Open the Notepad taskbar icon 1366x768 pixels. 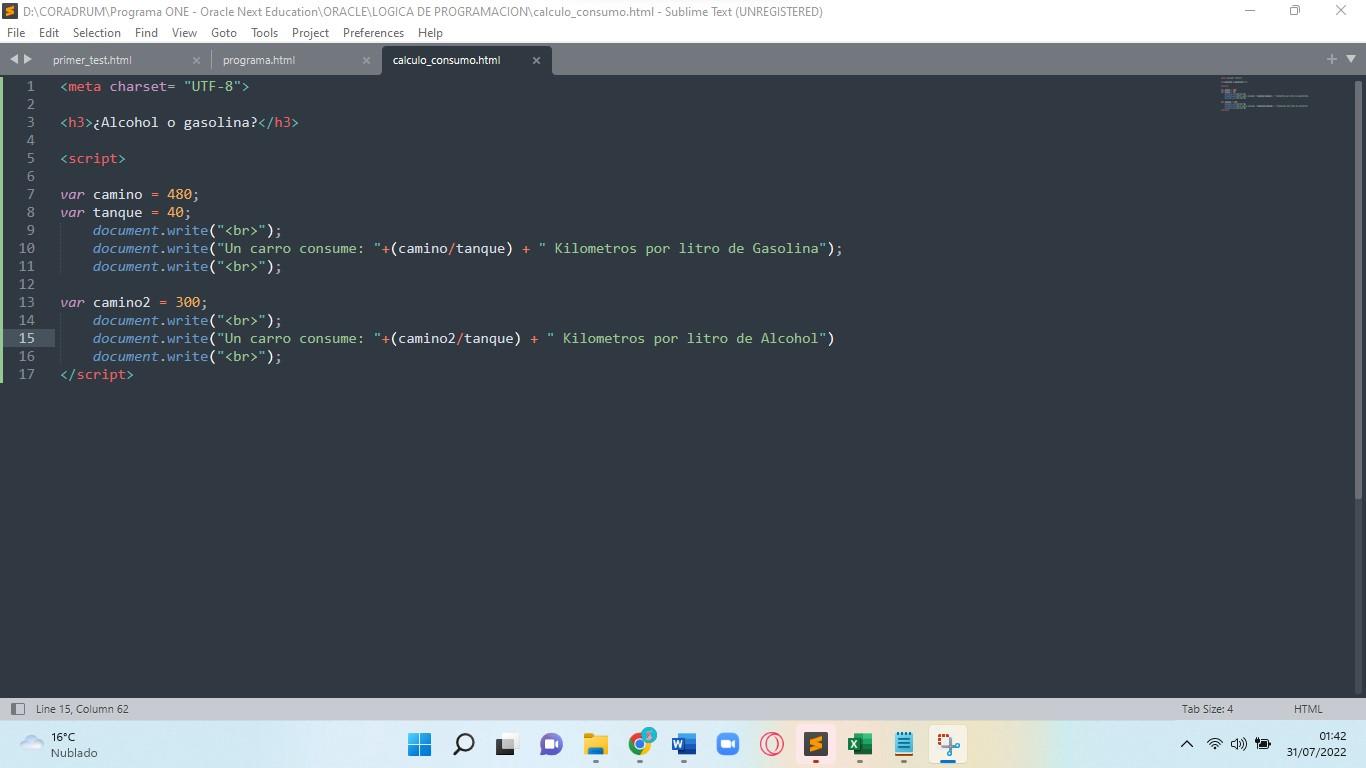(904, 744)
